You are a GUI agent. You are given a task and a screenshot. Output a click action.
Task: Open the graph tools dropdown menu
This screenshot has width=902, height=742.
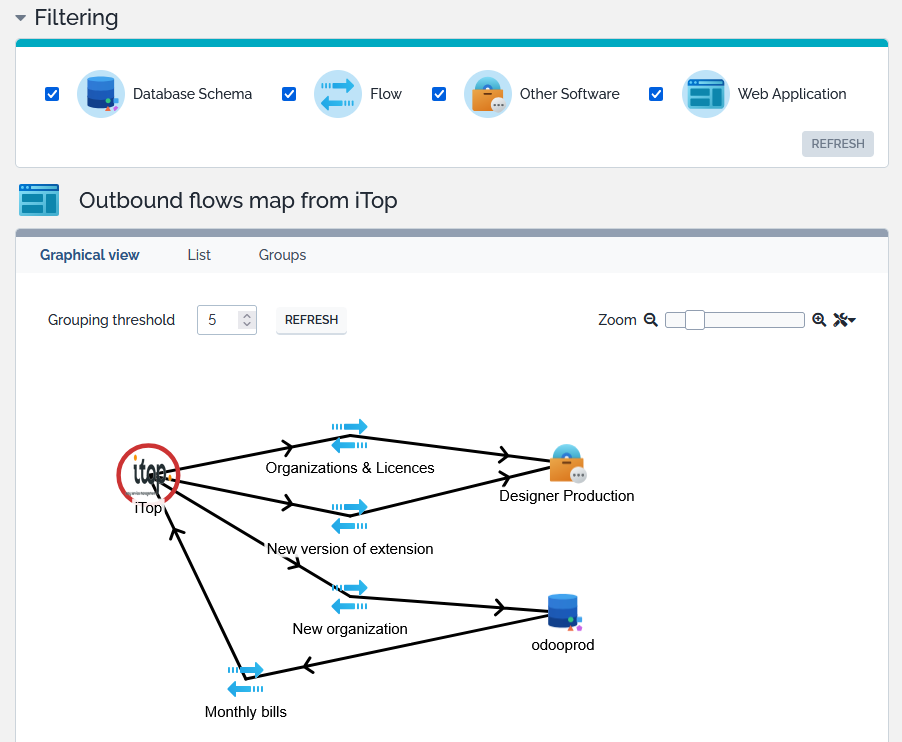coord(844,320)
